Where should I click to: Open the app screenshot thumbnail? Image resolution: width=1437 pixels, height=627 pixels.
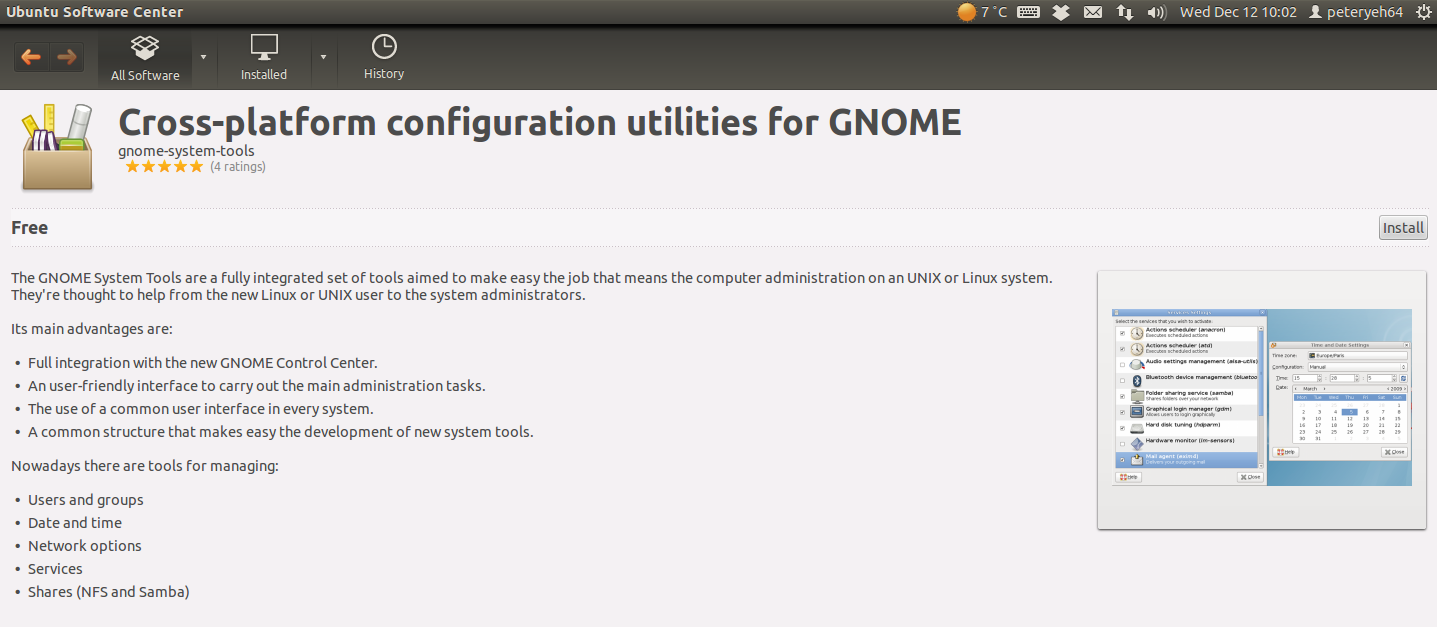[x=1262, y=399]
